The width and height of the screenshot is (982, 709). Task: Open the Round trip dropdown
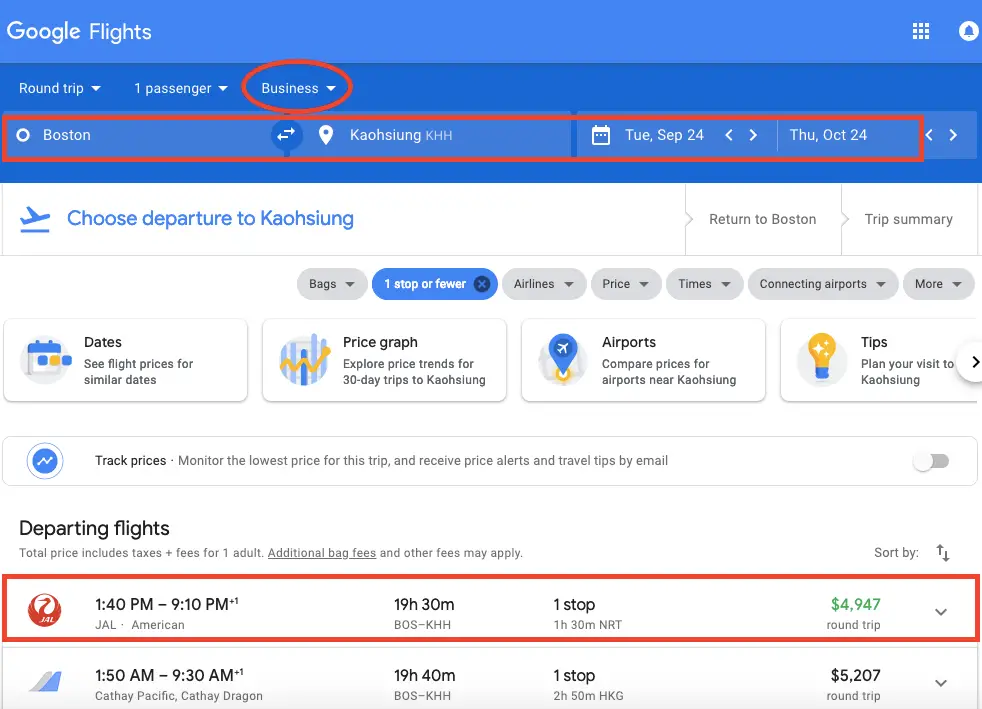[59, 88]
